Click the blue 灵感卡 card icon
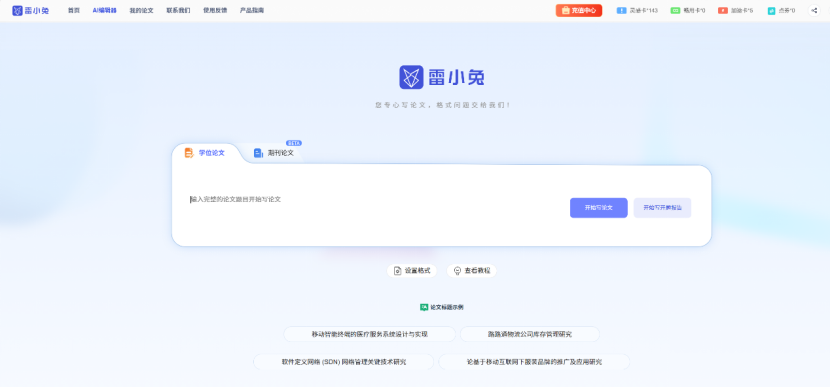 [x=621, y=11]
